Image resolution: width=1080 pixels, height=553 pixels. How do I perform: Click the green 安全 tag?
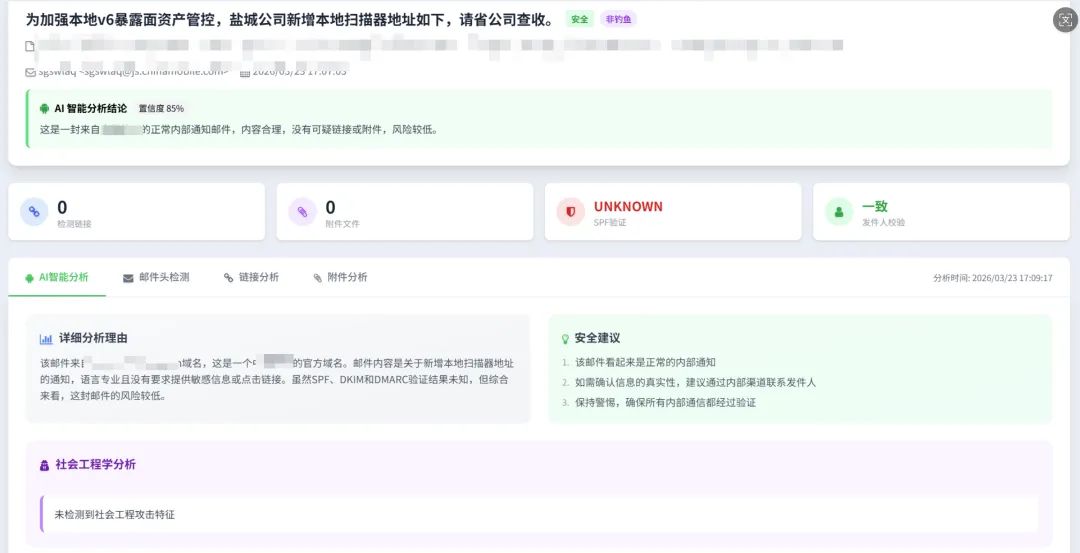point(579,19)
